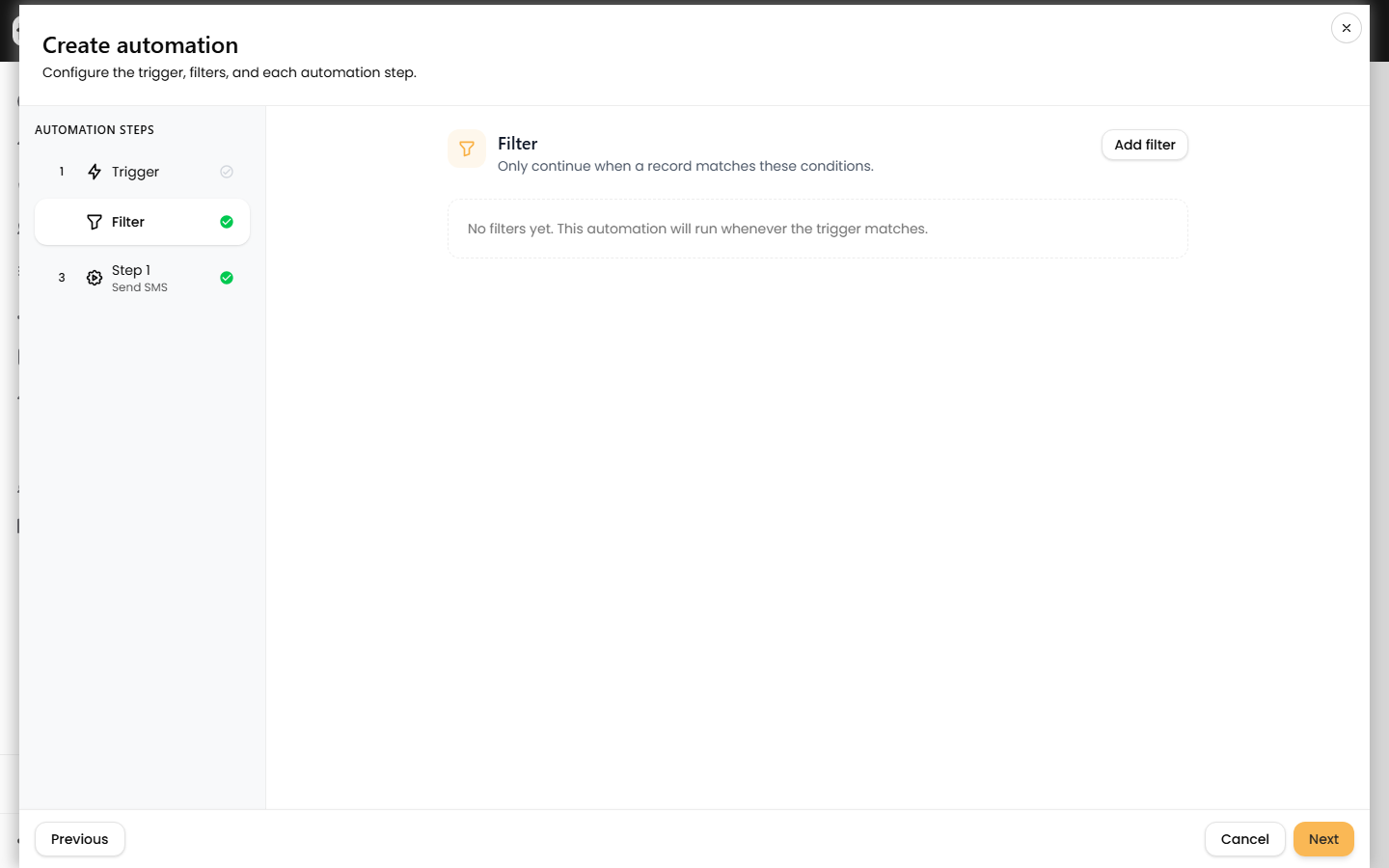This screenshot has width=1389, height=868.
Task: Close the Create automation dialog
Action: coord(1347,28)
